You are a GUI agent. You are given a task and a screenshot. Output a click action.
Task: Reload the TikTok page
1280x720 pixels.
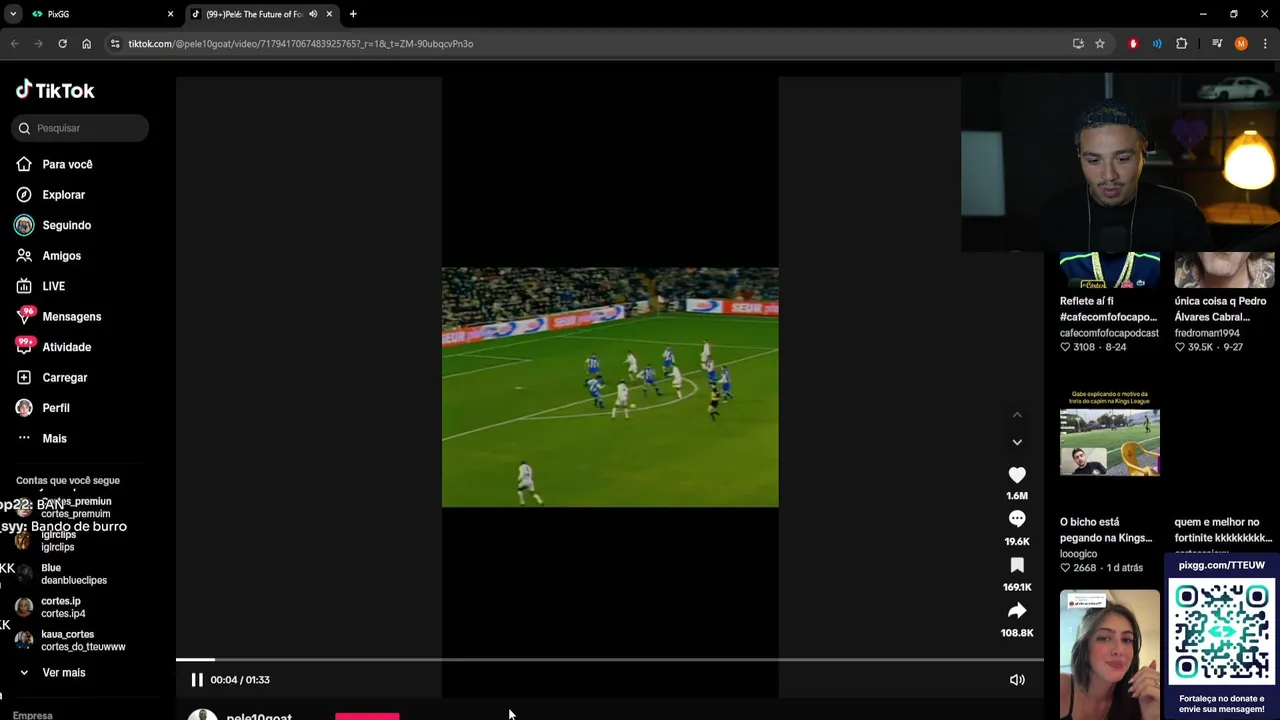click(62, 44)
